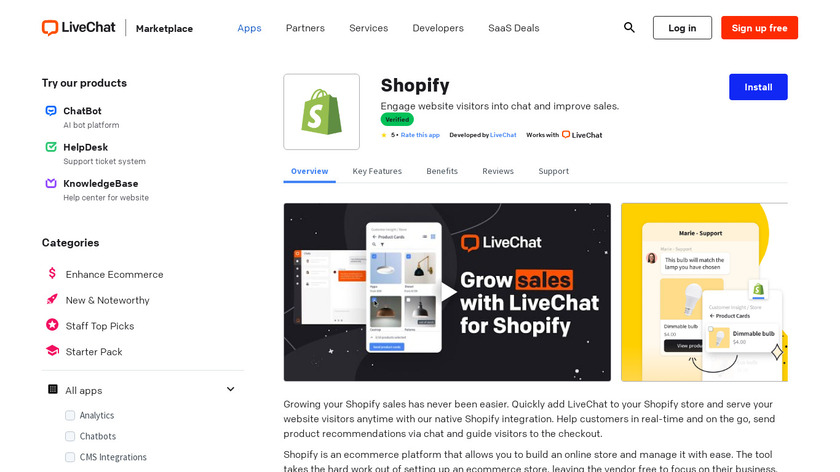Click the blue Install button
The height and width of the screenshot is (472, 840).
click(758, 87)
